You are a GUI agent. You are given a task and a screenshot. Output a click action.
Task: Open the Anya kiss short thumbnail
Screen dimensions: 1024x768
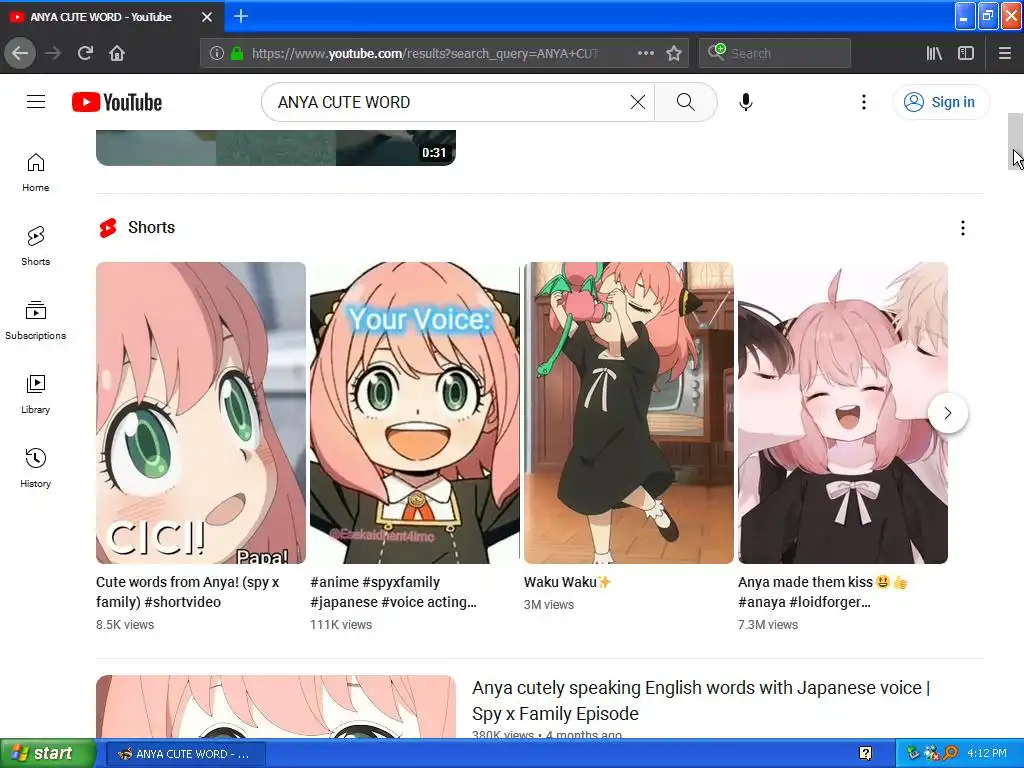point(842,413)
